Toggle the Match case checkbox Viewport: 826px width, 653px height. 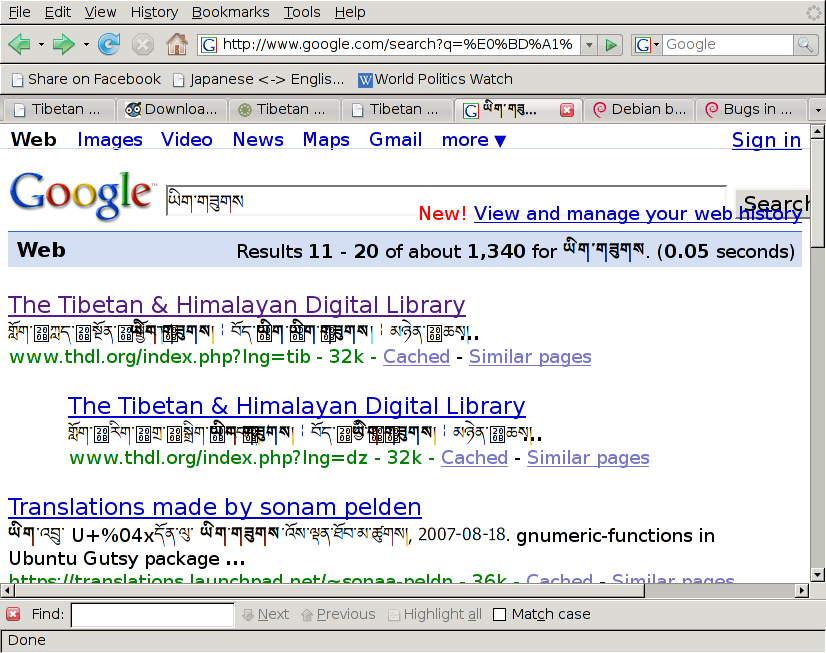(499, 615)
